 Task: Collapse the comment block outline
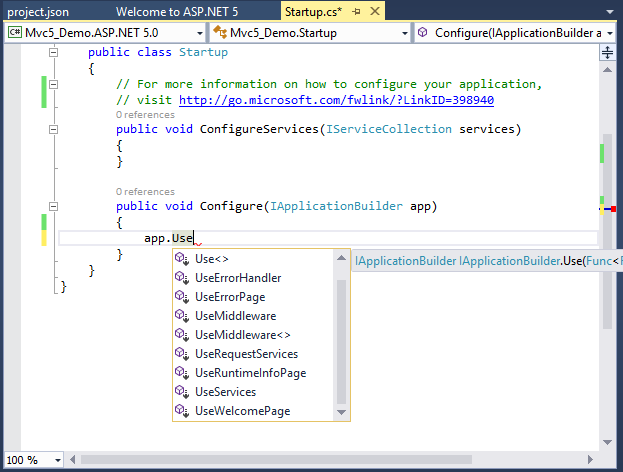tap(53, 84)
